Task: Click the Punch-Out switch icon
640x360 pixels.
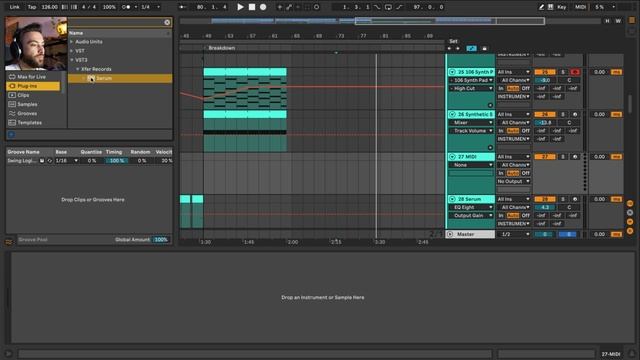Action: pos(399,7)
